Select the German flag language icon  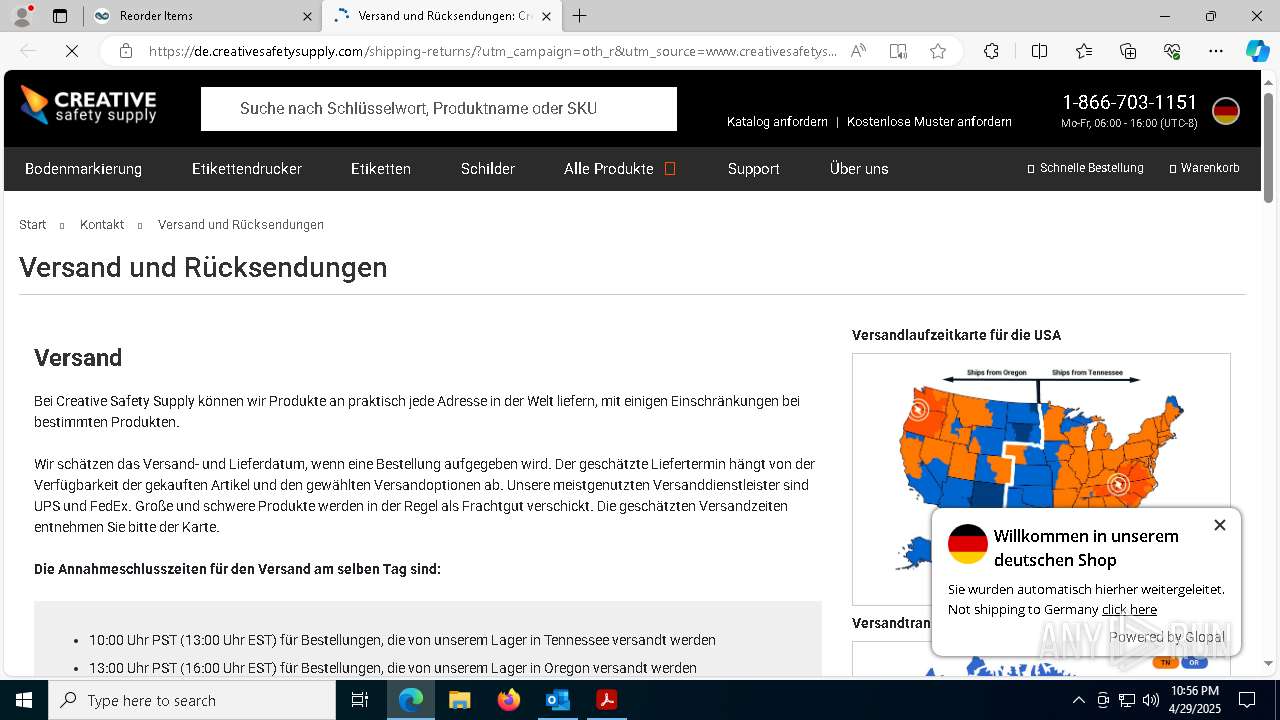coord(1226,111)
